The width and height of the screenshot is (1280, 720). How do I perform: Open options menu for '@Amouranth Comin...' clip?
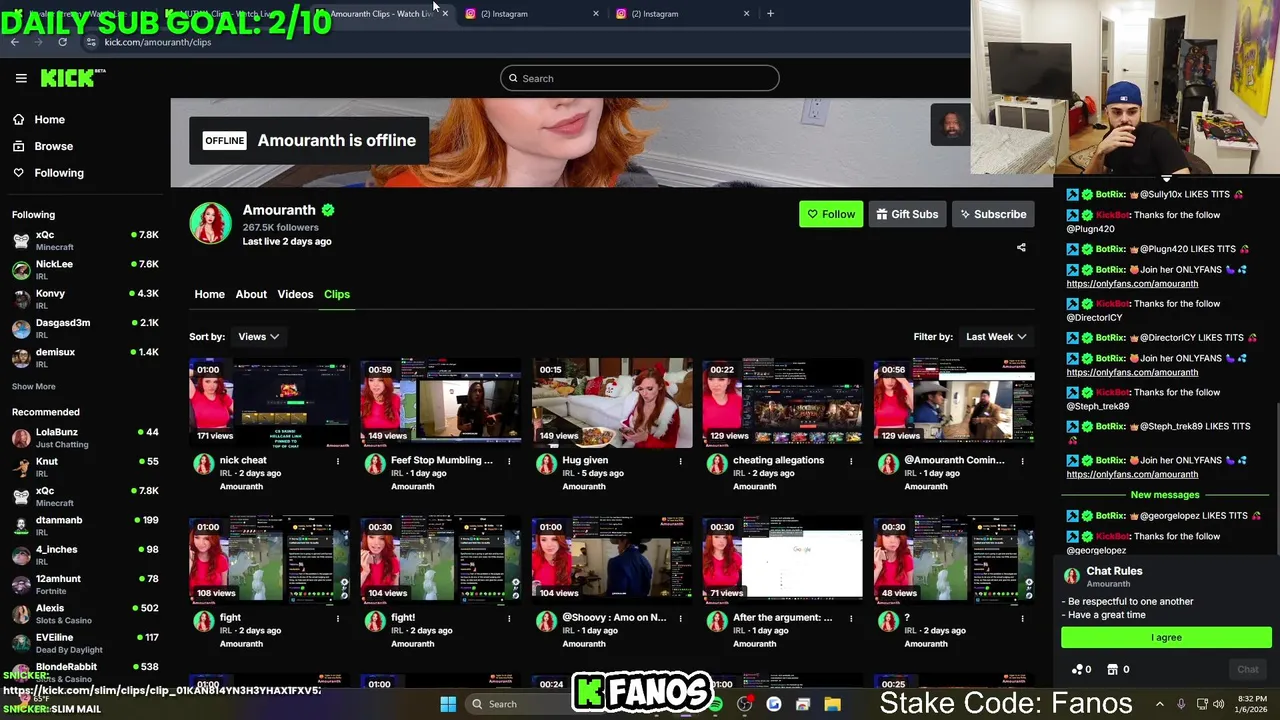pyautogui.click(x=1022, y=461)
